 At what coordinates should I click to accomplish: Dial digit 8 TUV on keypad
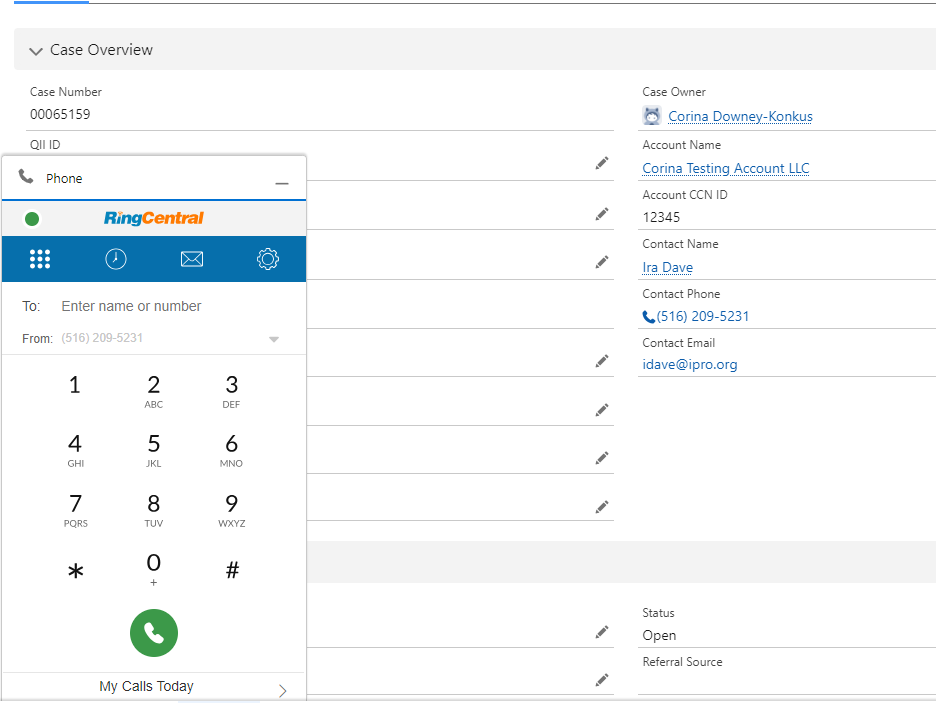(153, 510)
